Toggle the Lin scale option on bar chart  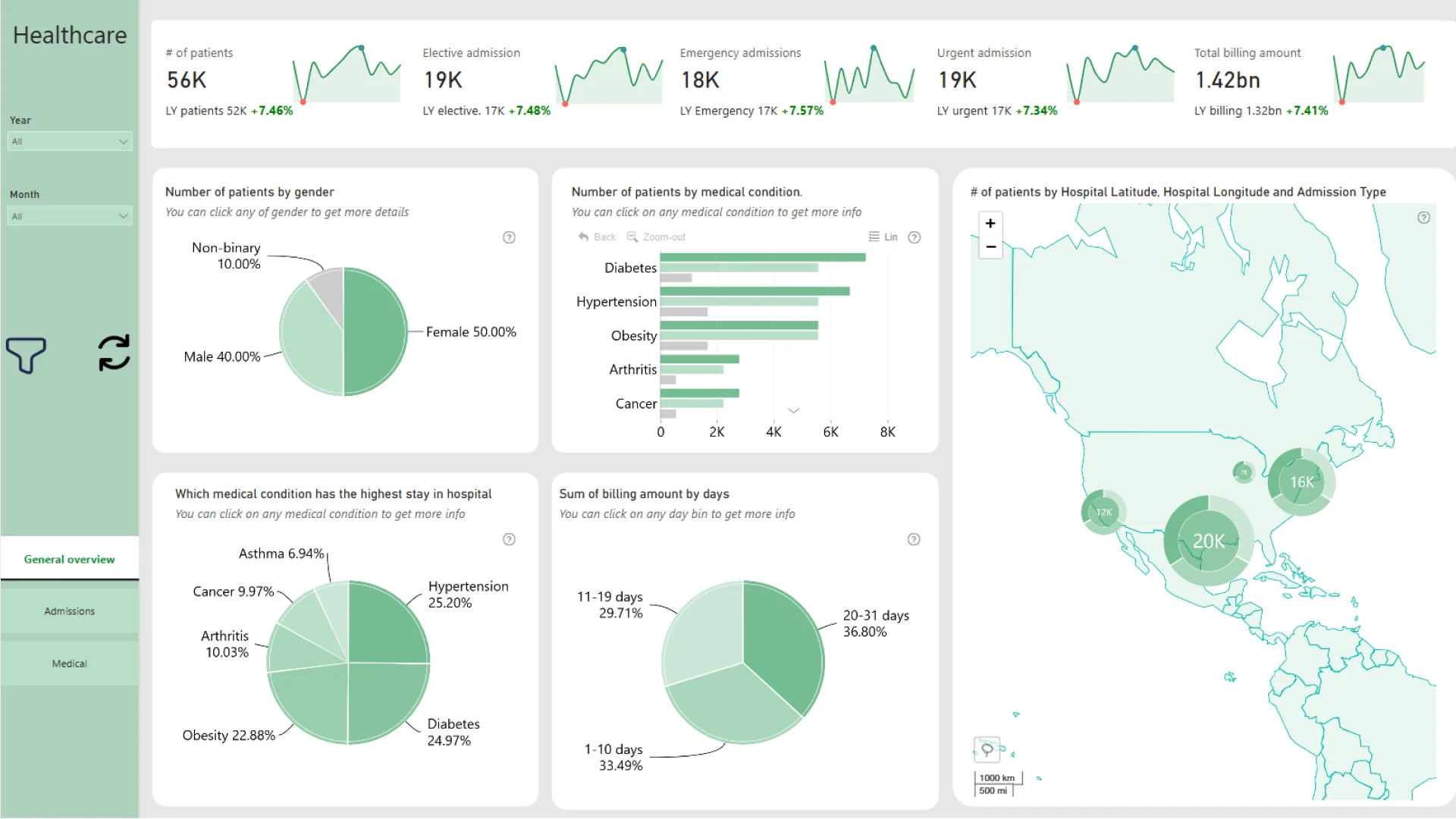pyautogui.click(x=883, y=237)
